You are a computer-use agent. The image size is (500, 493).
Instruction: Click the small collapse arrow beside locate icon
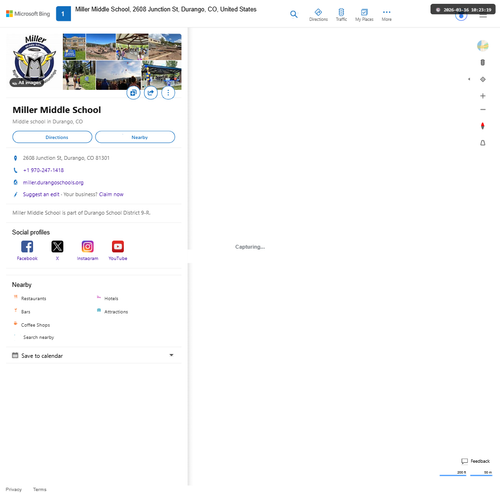[x=469, y=79]
